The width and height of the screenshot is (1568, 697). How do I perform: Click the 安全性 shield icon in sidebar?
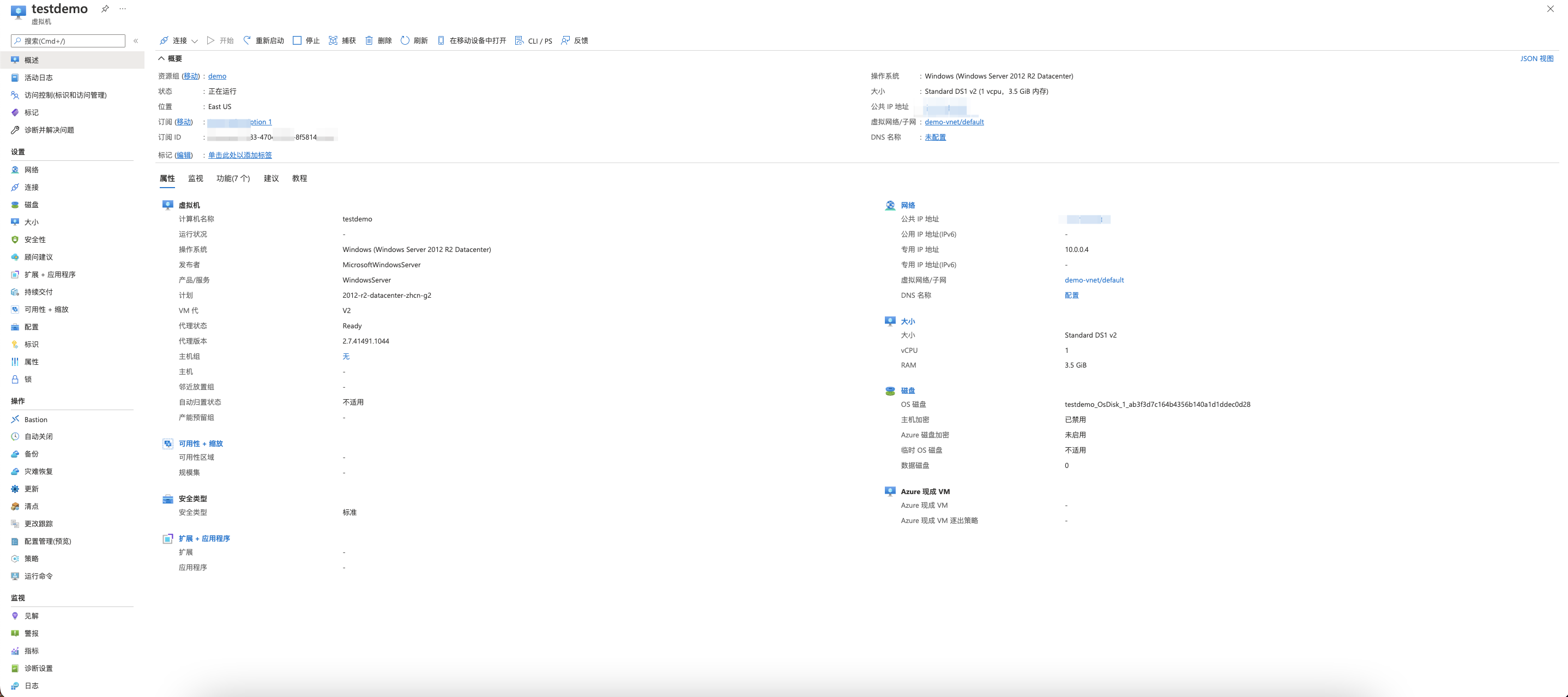tap(15, 240)
